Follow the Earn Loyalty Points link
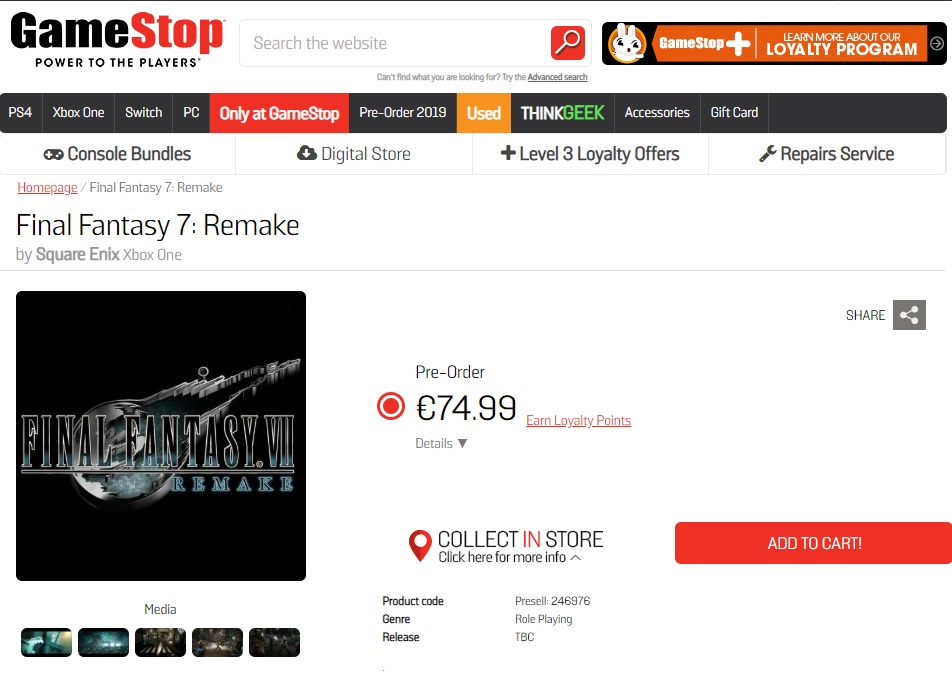Image resolution: width=952 pixels, height=694 pixels. tap(578, 420)
